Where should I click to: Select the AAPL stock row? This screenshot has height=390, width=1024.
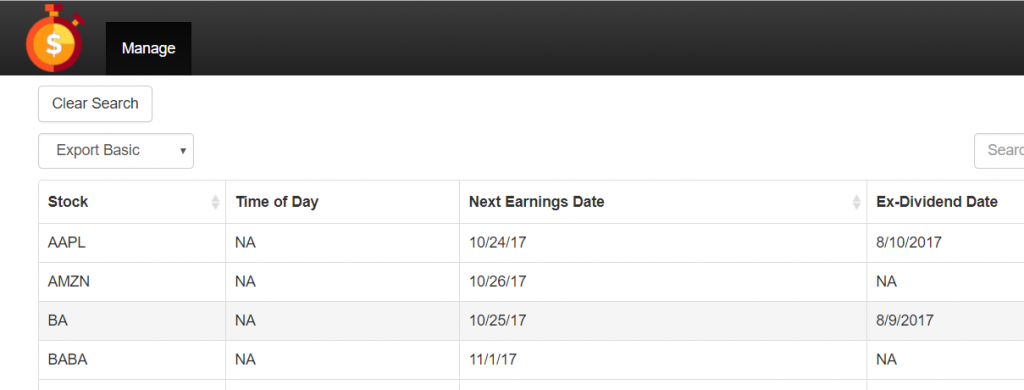(x=531, y=243)
